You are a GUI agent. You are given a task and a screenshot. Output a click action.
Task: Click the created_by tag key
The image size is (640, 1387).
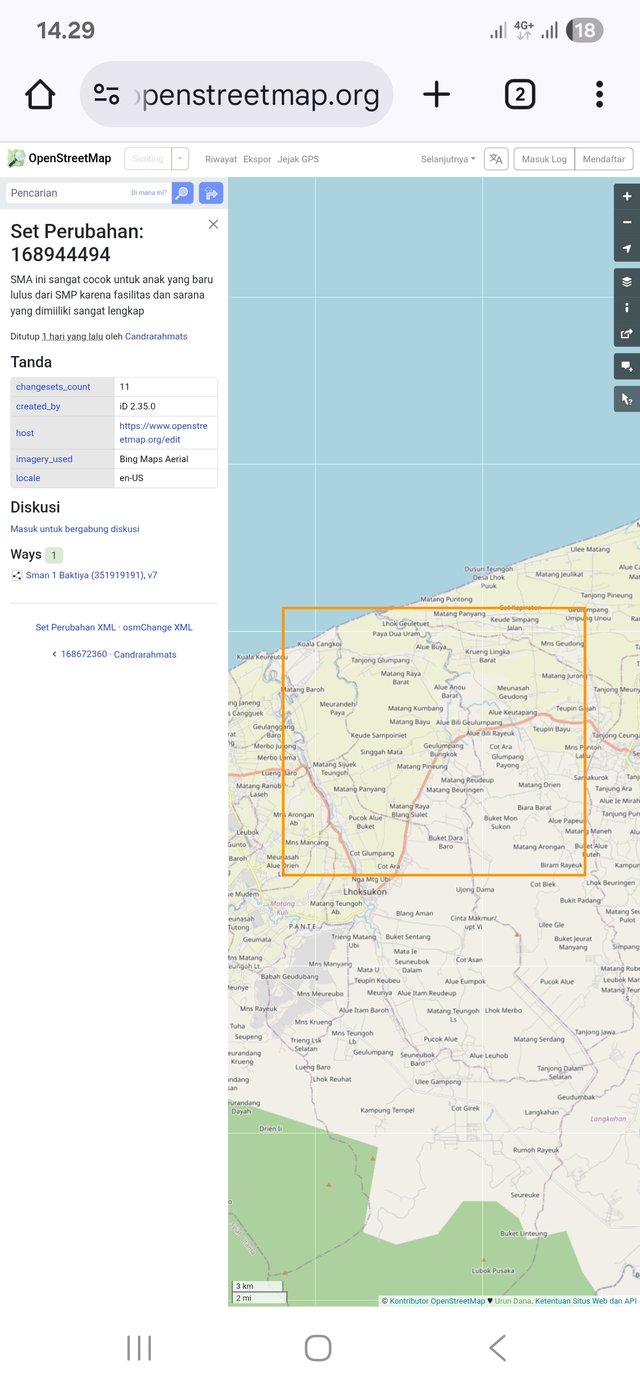pyautogui.click(x=38, y=406)
